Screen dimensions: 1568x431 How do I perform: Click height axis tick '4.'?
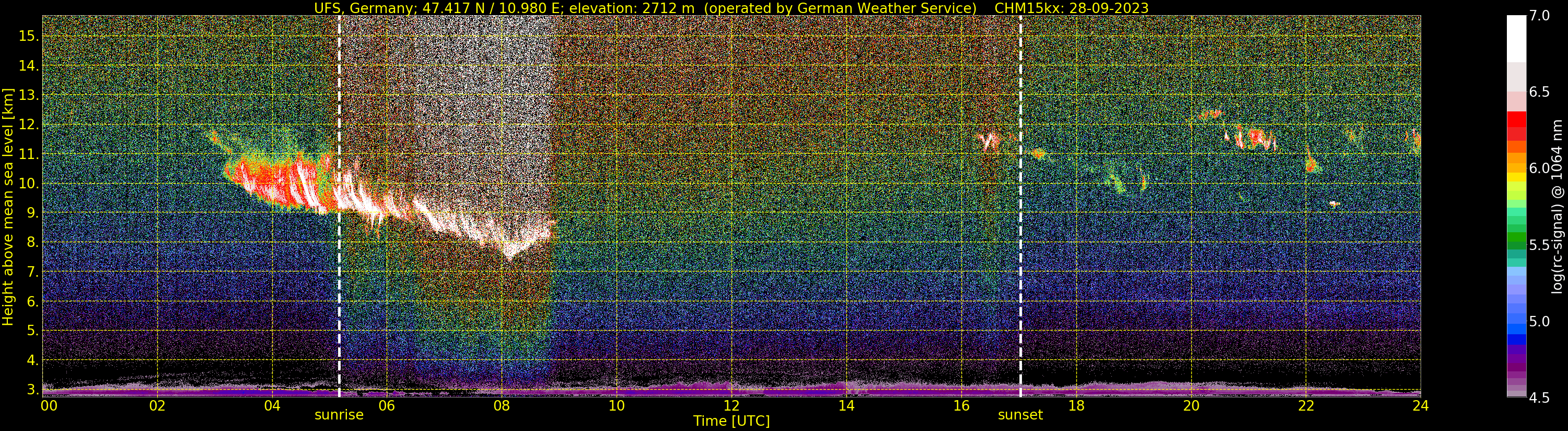[x=32, y=360]
